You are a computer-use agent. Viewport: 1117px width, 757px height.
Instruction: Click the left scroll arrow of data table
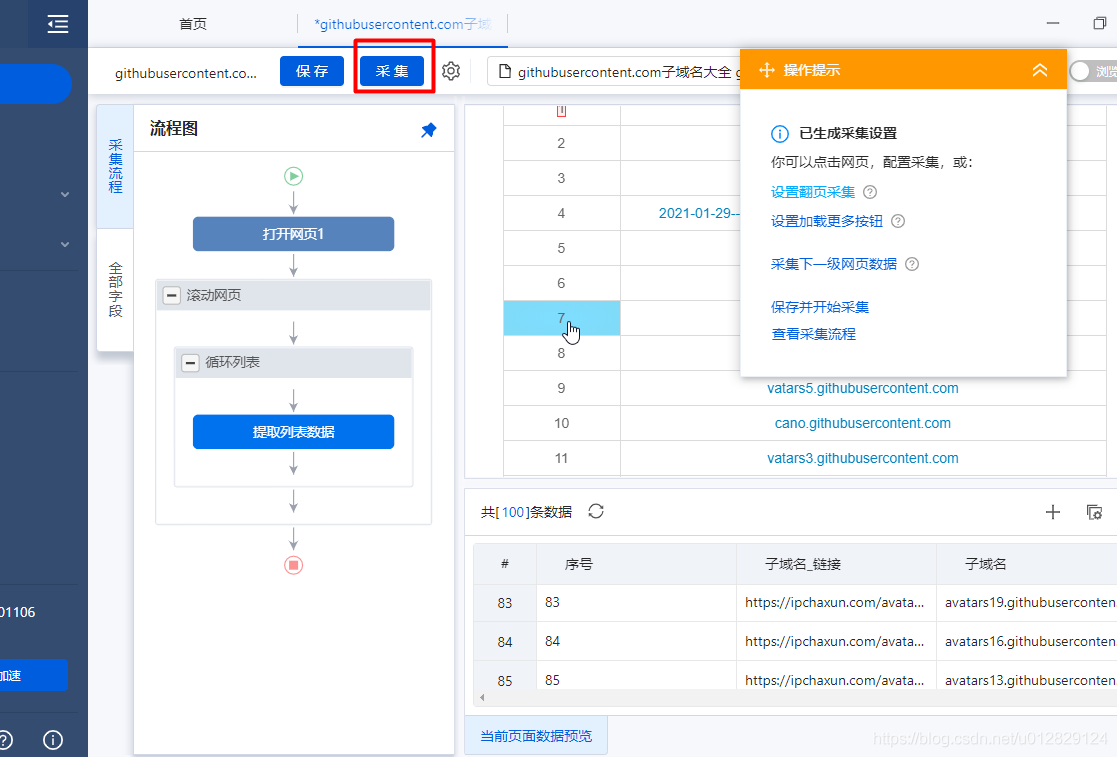(482, 697)
